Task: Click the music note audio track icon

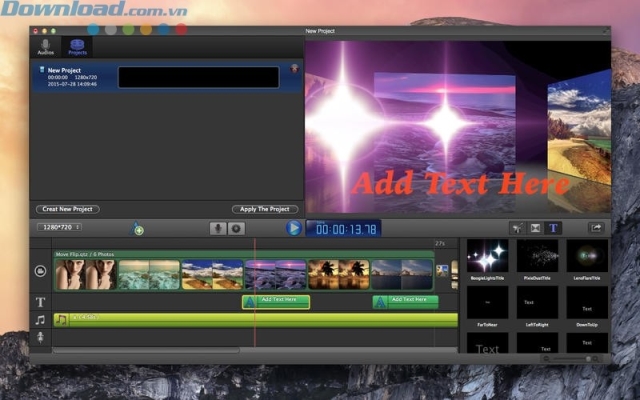Action: [x=41, y=320]
